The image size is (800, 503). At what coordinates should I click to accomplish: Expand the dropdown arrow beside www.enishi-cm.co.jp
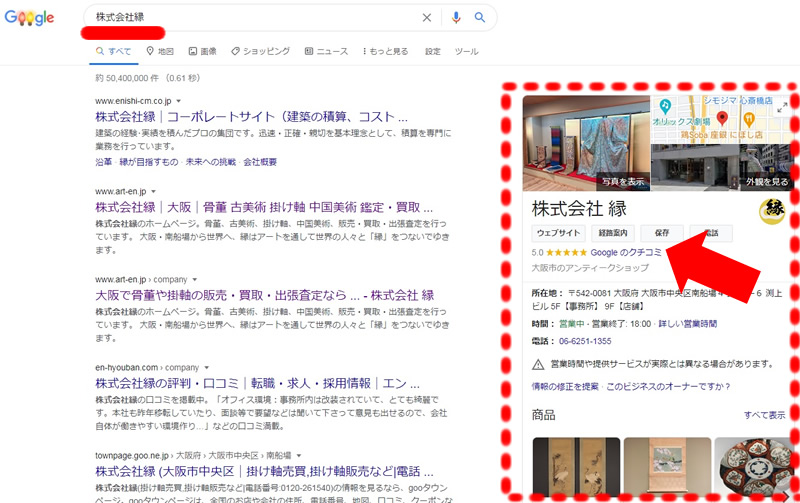tap(179, 102)
